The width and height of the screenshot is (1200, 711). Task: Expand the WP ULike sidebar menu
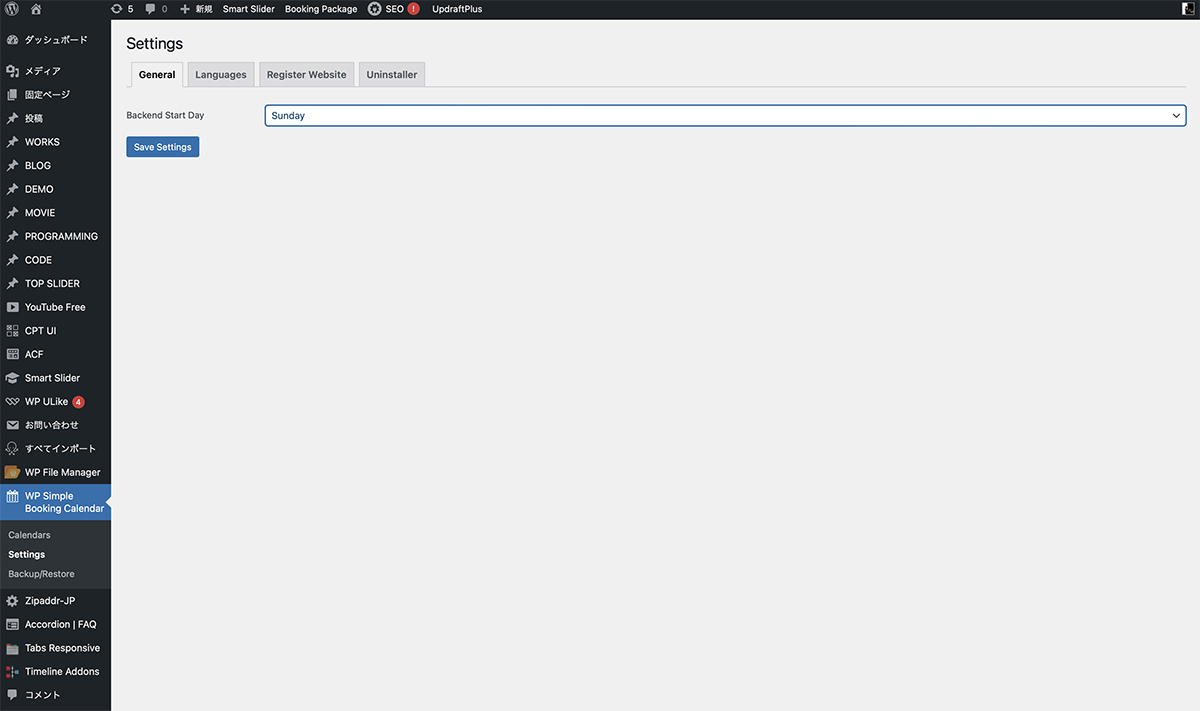coord(46,402)
